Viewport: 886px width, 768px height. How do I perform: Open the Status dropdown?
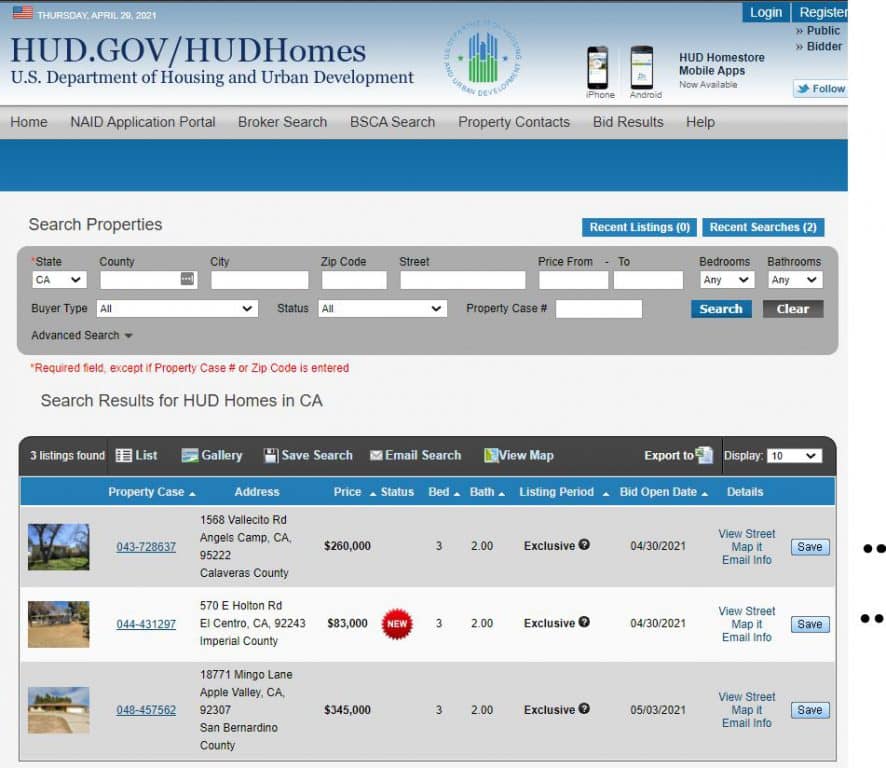[x=382, y=309]
